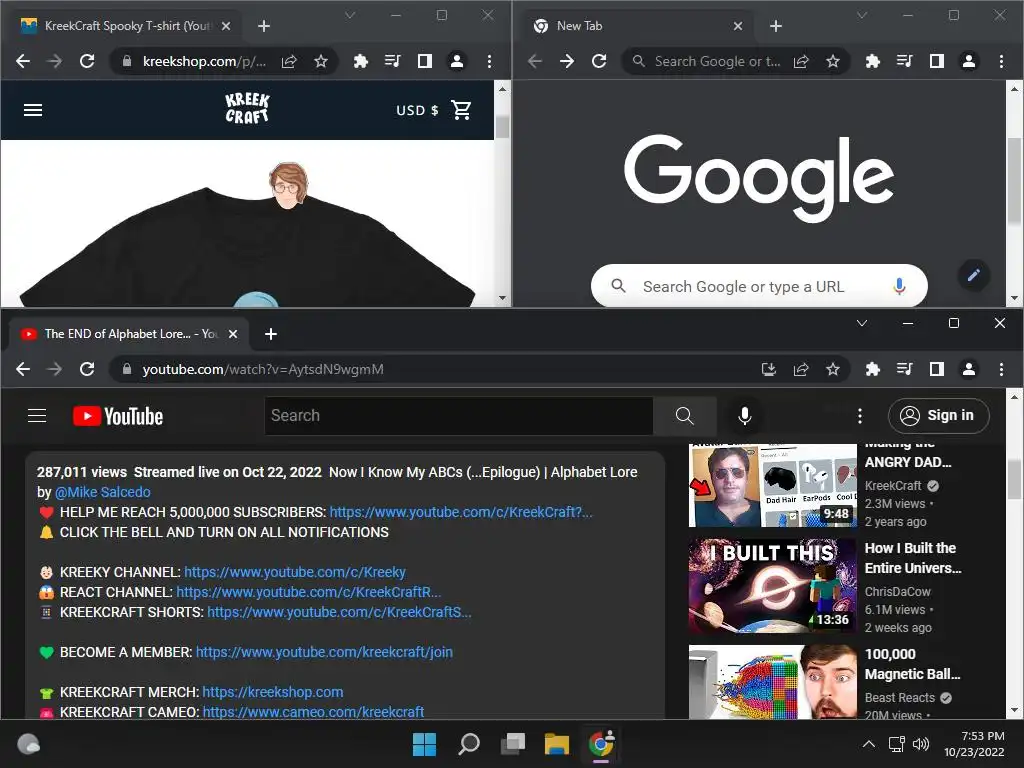Select The END of Alphabet Lore tab
This screenshot has height=768, width=1024.
tap(129, 334)
